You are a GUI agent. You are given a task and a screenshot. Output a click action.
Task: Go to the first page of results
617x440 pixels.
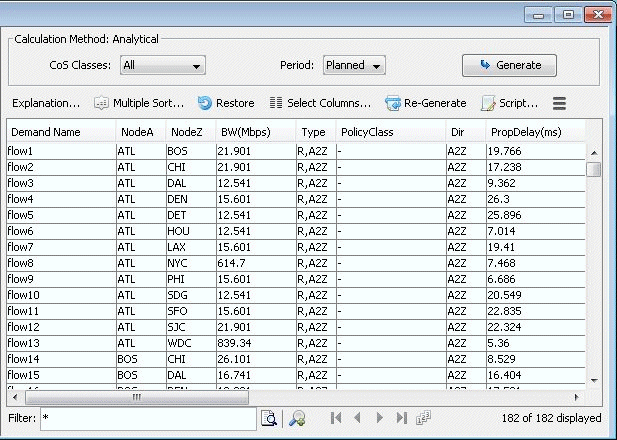(336, 418)
